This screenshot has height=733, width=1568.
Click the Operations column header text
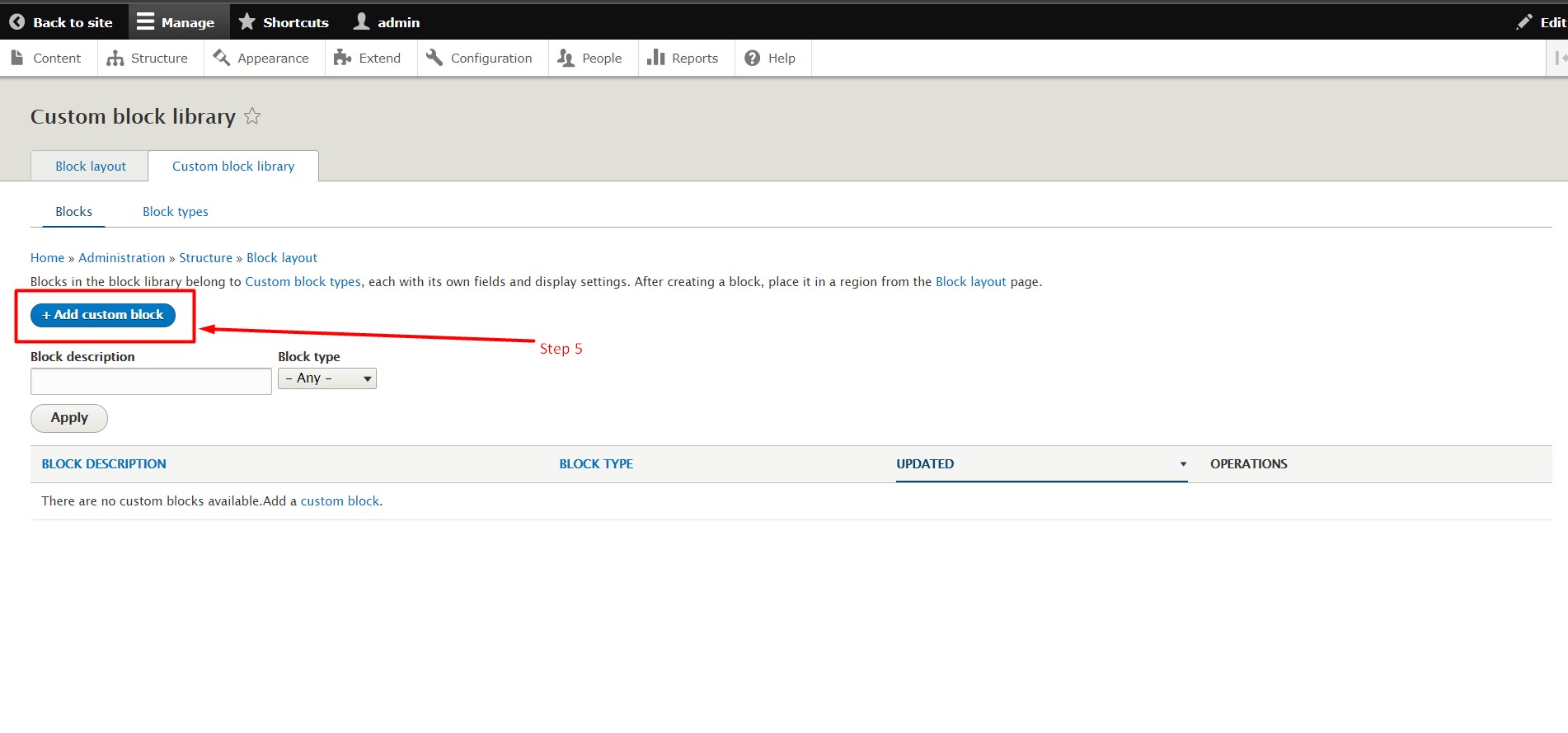point(1248,464)
